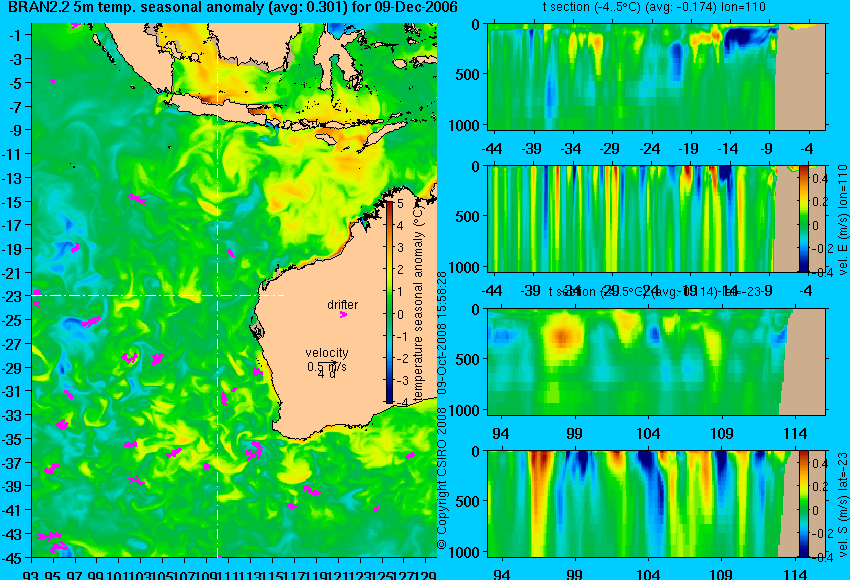Click the 1000 depth tick of the vel. E section
Screen dimensions: 850x580
[464, 268]
